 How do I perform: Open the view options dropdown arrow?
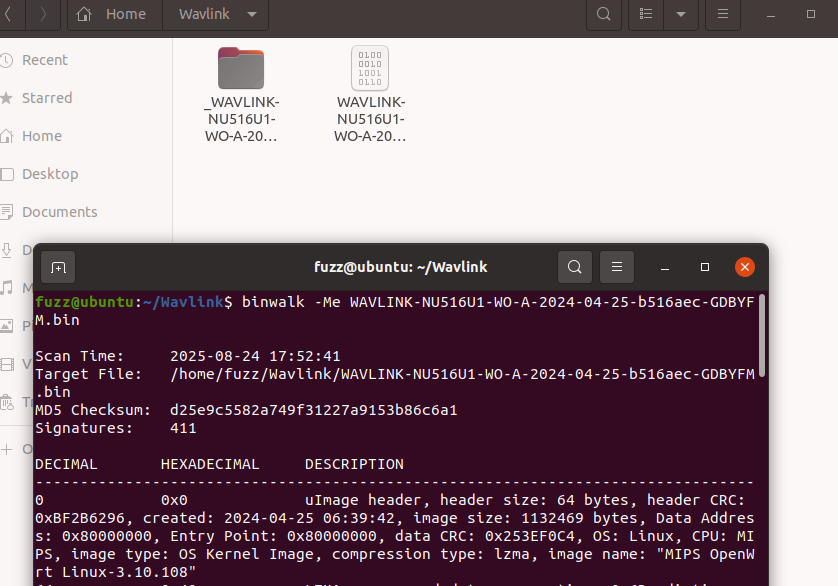tap(681, 14)
